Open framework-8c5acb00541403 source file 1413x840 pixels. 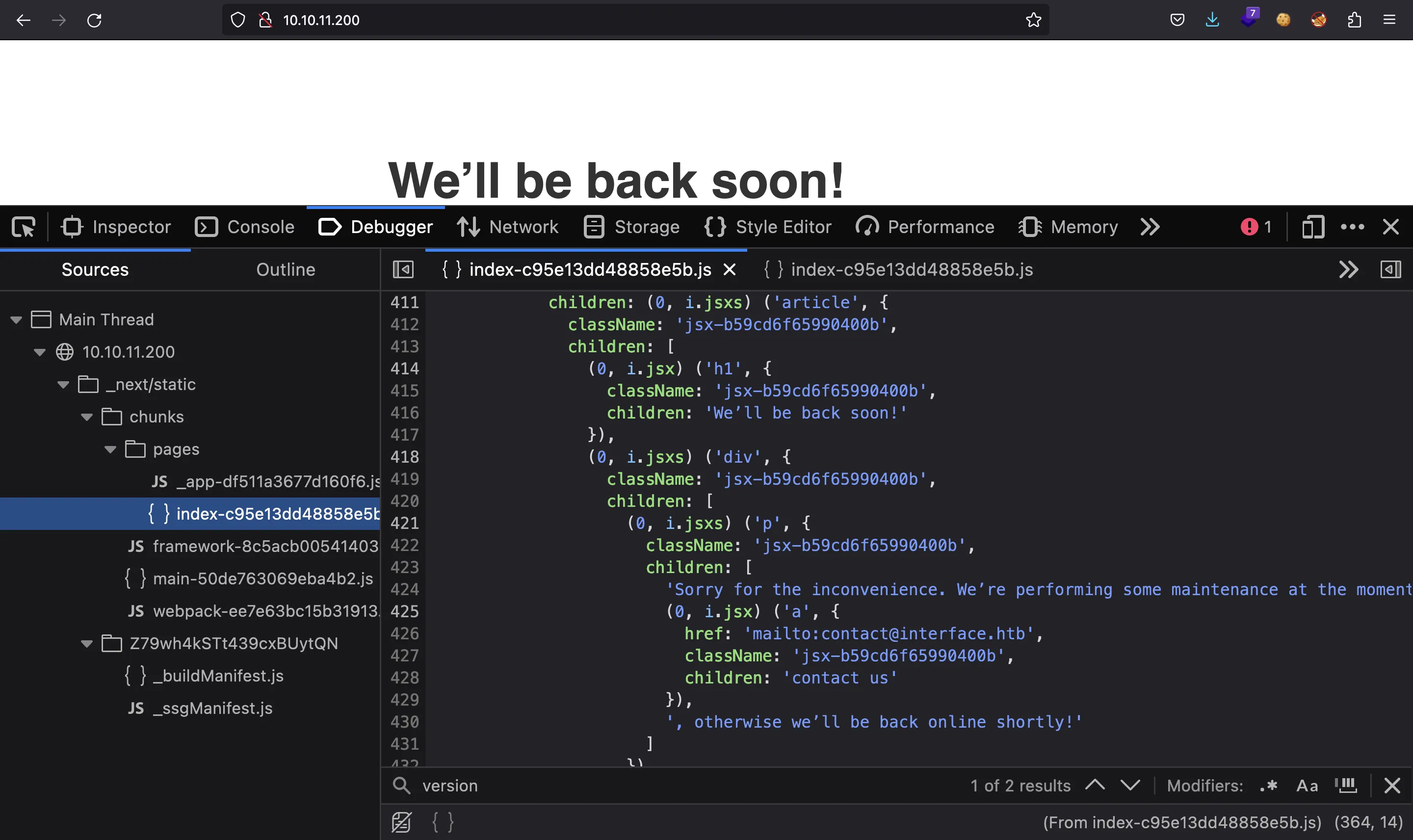[x=253, y=546]
